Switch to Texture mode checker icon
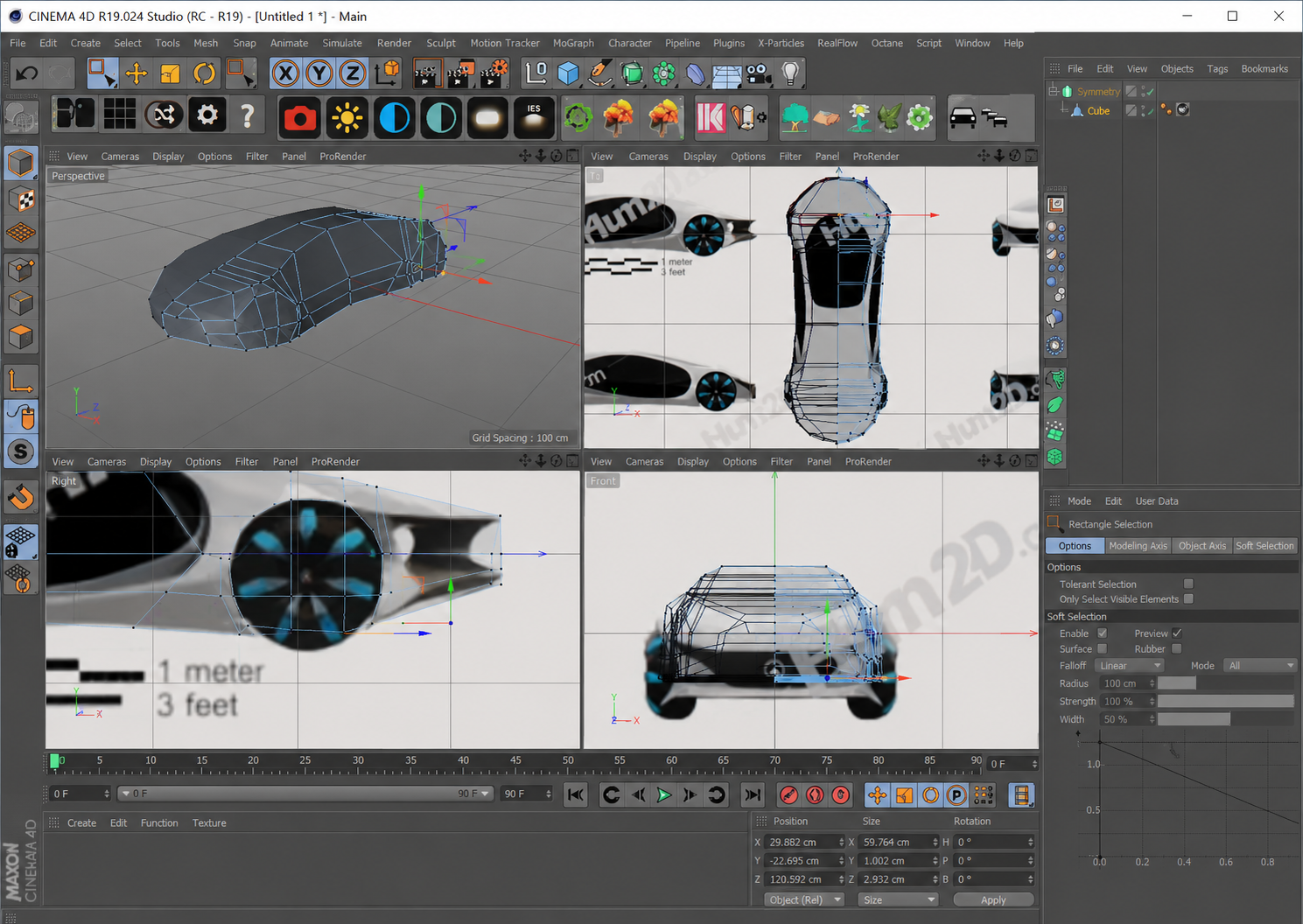The image size is (1303, 924). click(x=21, y=199)
